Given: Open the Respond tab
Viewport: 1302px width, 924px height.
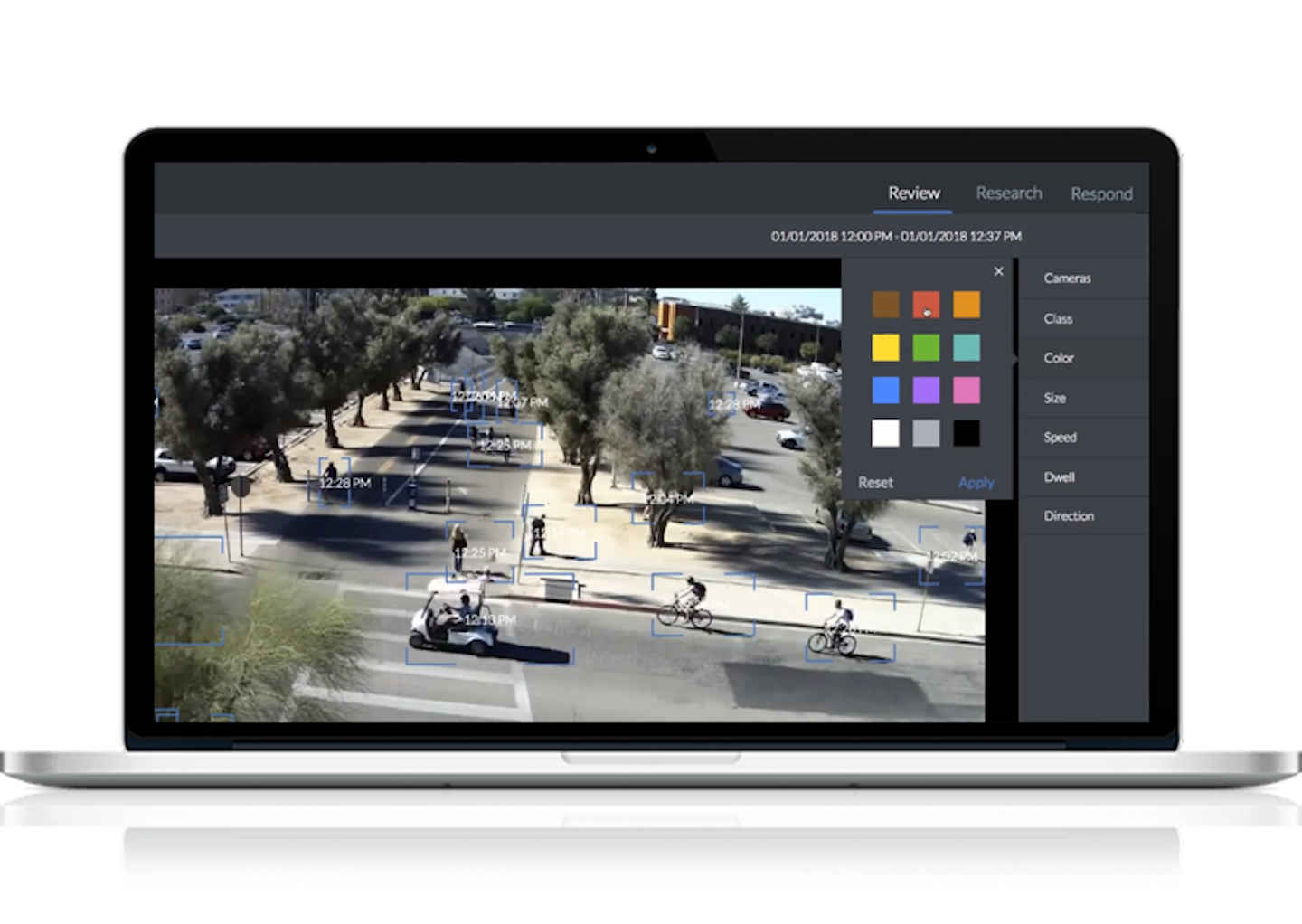Looking at the screenshot, I should 1101,193.
